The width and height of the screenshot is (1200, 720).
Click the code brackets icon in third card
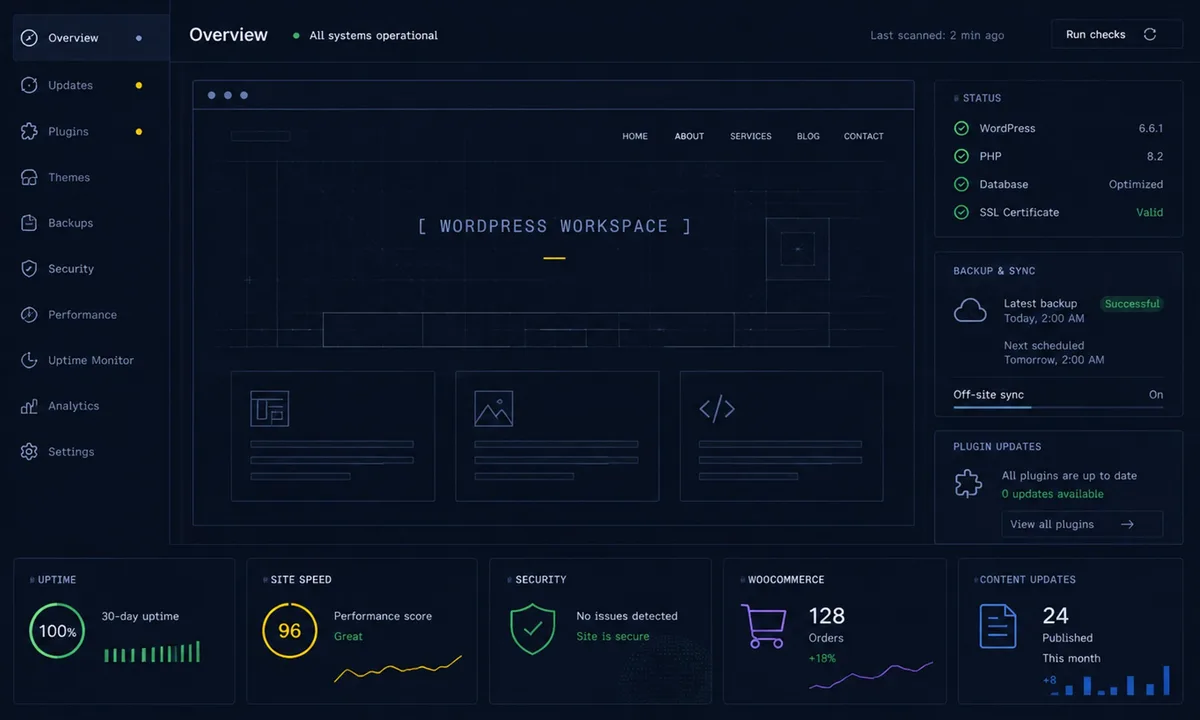tap(717, 408)
